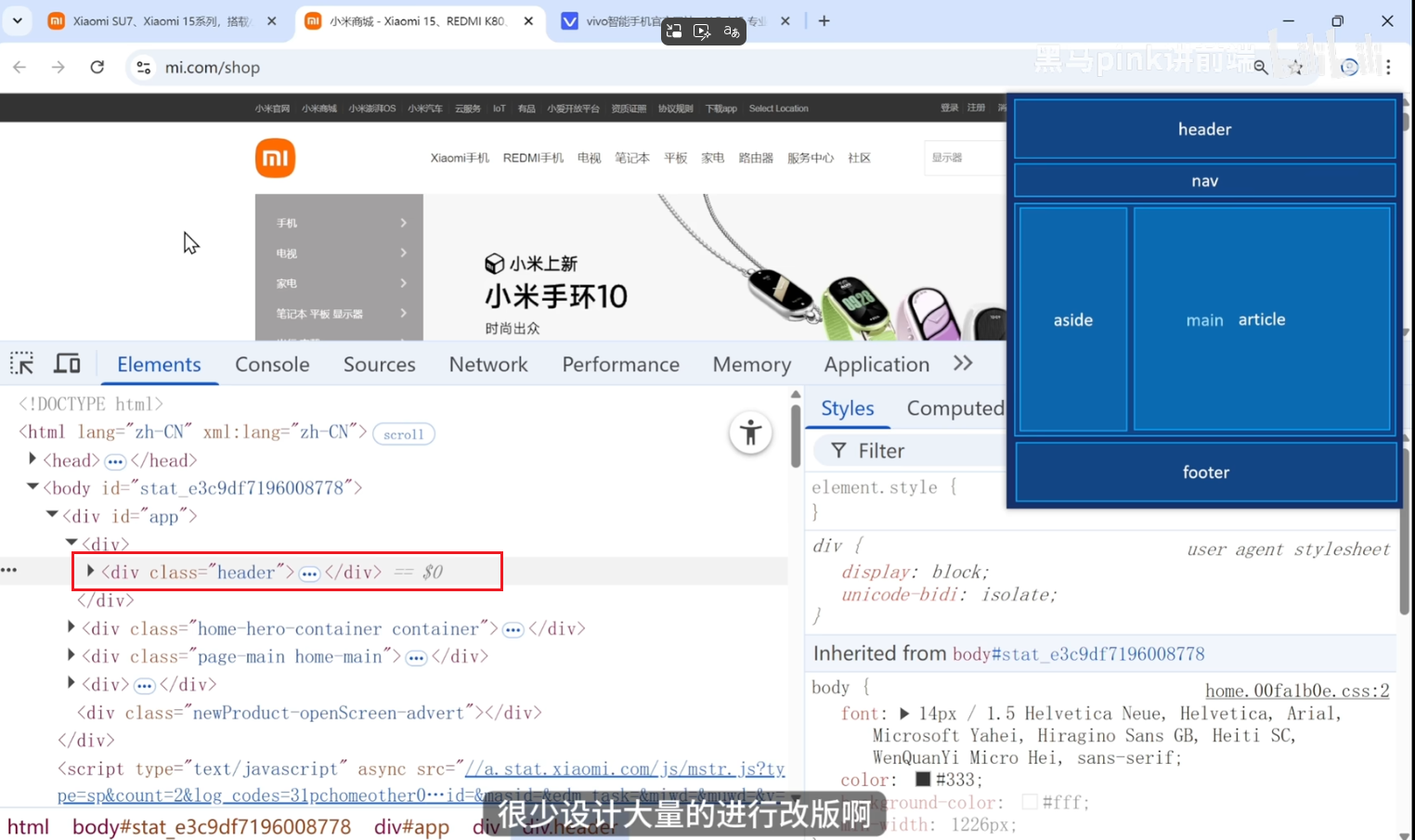This screenshot has height=840, width=1415.
Task: Expand the 手机 category chevron
Action: pyautogui.click(x=404, y=223)
